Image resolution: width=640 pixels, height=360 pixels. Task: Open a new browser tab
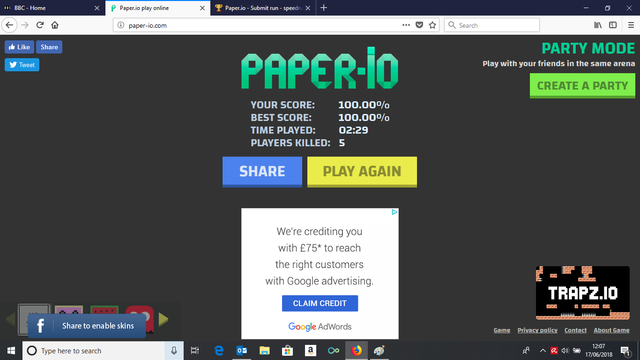tap(324, 8)
